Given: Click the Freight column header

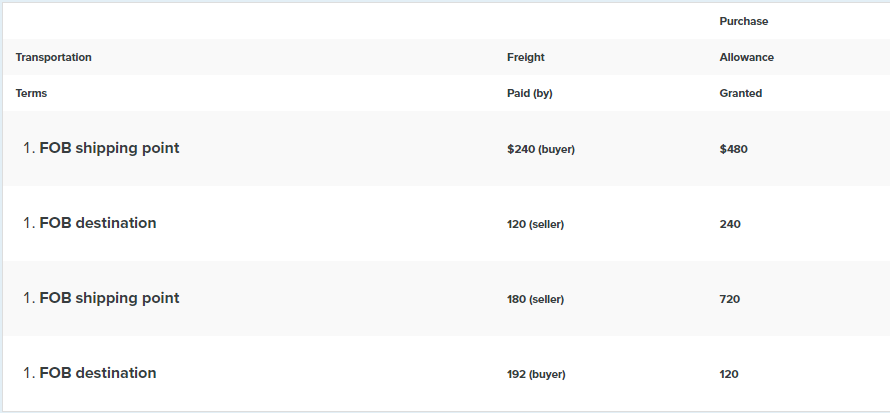Looking at the screenshot, I should (x=525, y=57).
